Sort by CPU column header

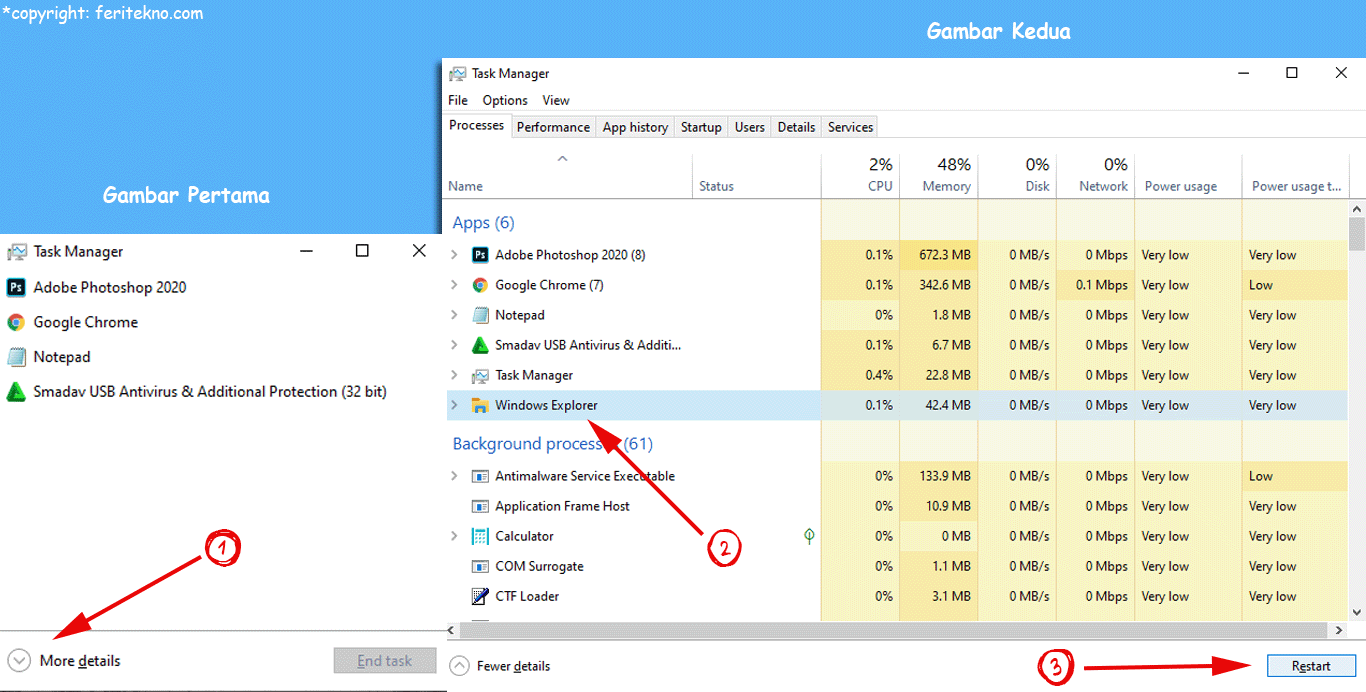(x=860, y=176)
